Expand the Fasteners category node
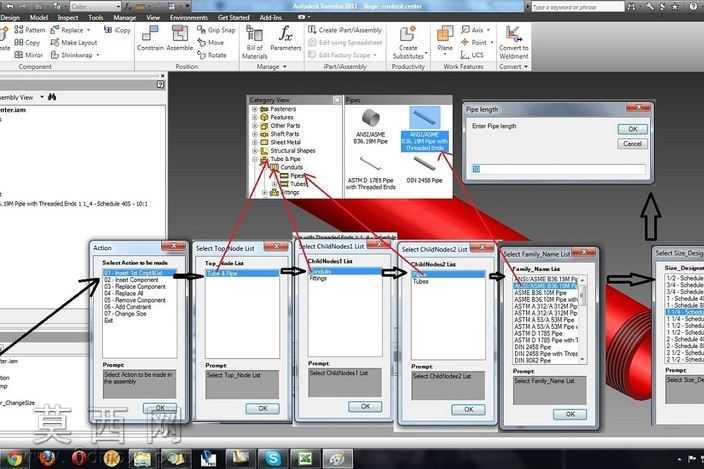The image size is (704, 469). [x=255, y=109]
